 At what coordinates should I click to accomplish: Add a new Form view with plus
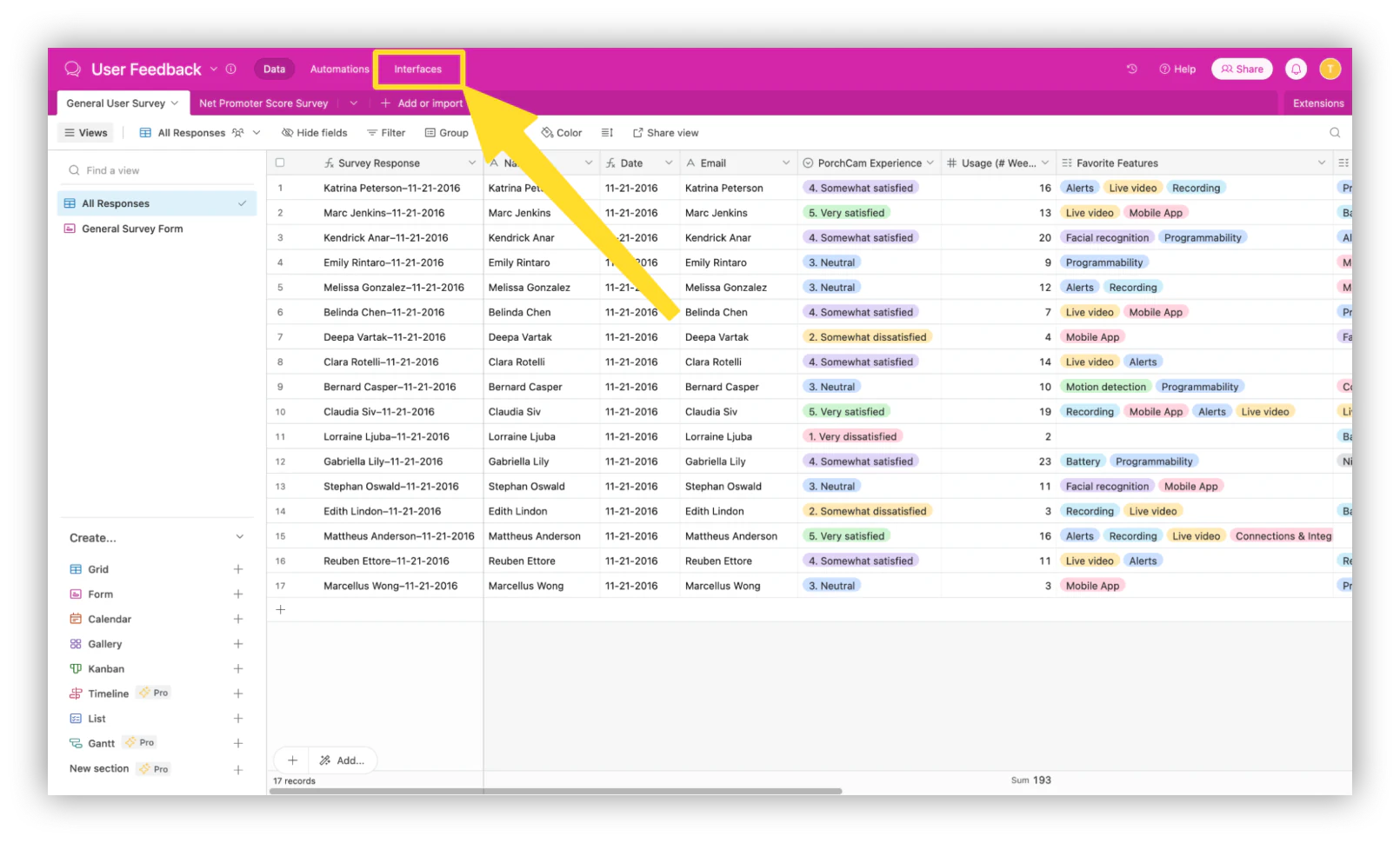[238, 594]
